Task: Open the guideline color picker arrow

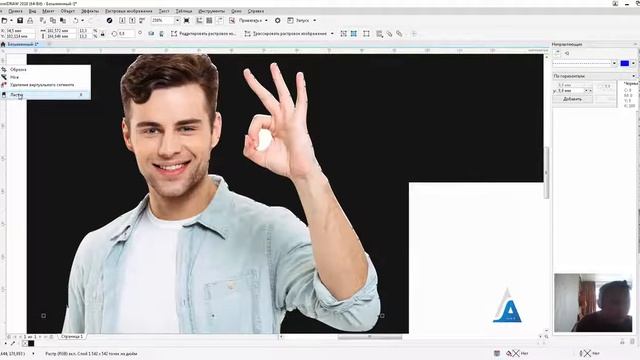Action: [633, 63]
